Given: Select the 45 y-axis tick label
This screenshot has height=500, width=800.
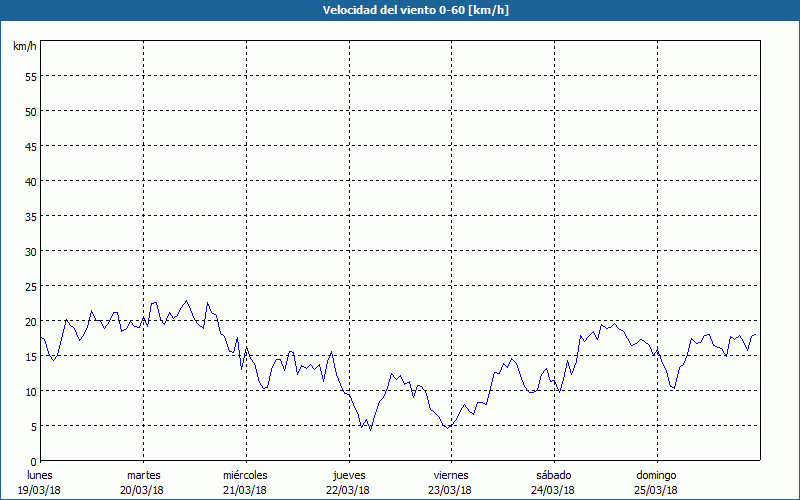Looking at the screenshot, I should [x=30, y=146].
